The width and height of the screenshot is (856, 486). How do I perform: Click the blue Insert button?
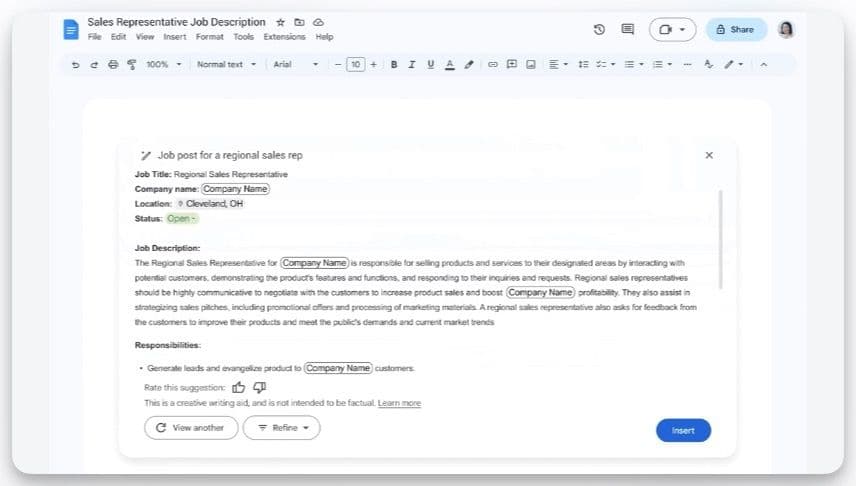(x=683, y=430)
